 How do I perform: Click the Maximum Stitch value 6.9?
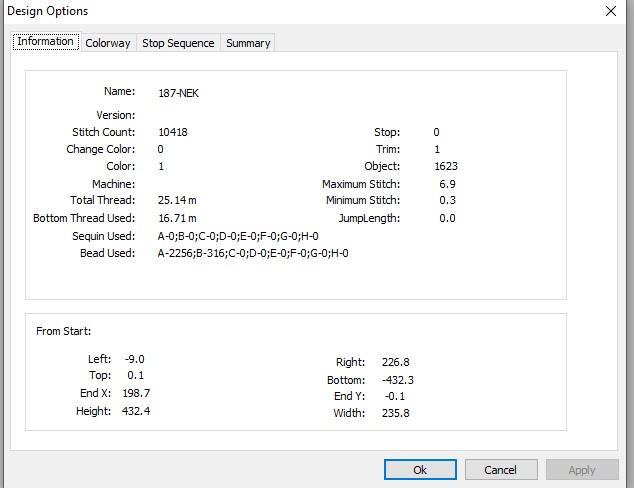(447, 184)
